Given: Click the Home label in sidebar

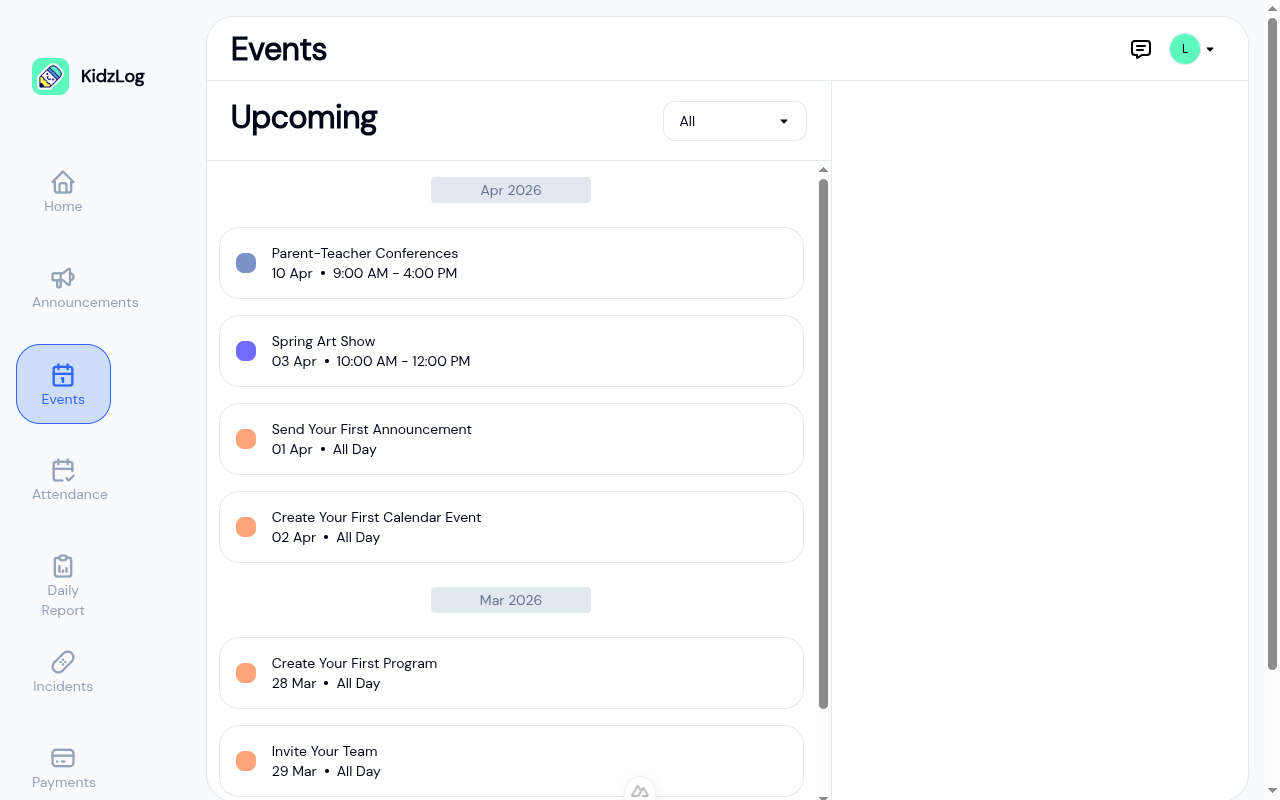Looking at the screenshot, I should (63, 206).
